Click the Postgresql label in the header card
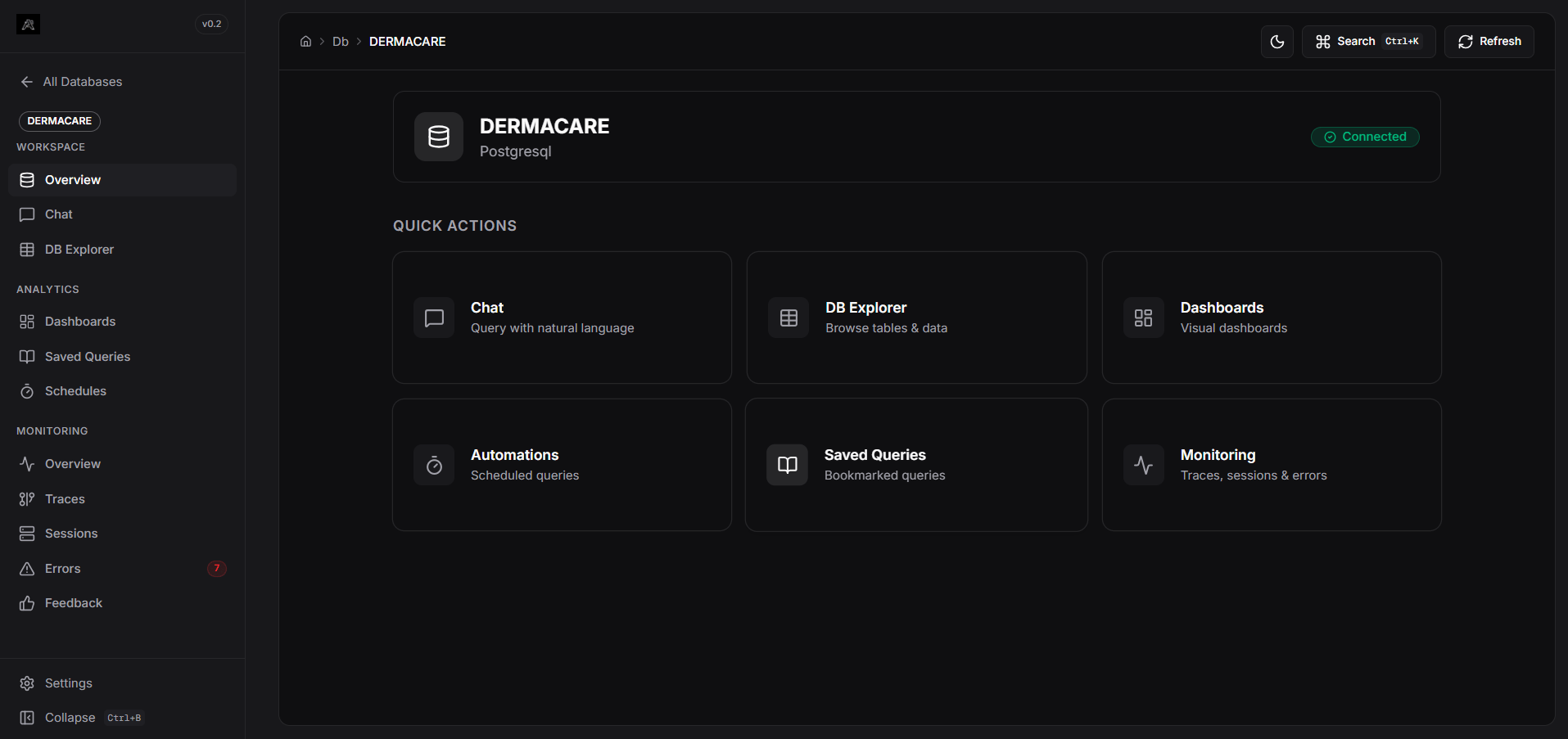The height and width of the screenshot is (739, 1568). point(516,151)
